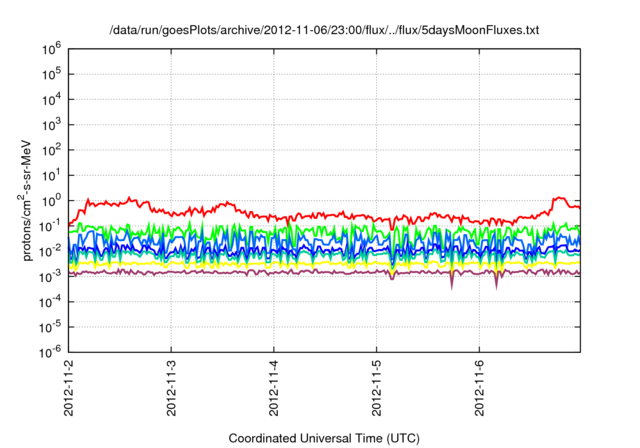This screenshot has height=448, width=640.
Task: Click the 10^-1 y-axis tick label
Action: (x=50, y=226)
